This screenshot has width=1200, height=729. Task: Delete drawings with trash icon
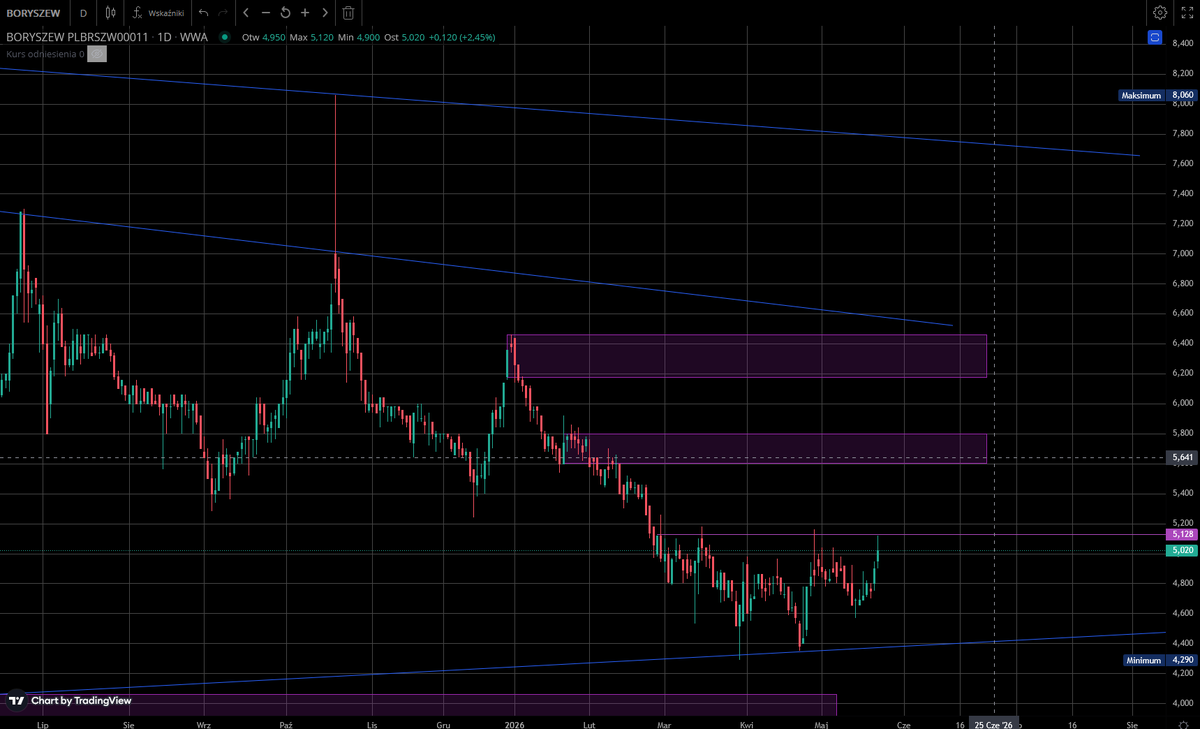pyautogui.click(x=348, y=13)
